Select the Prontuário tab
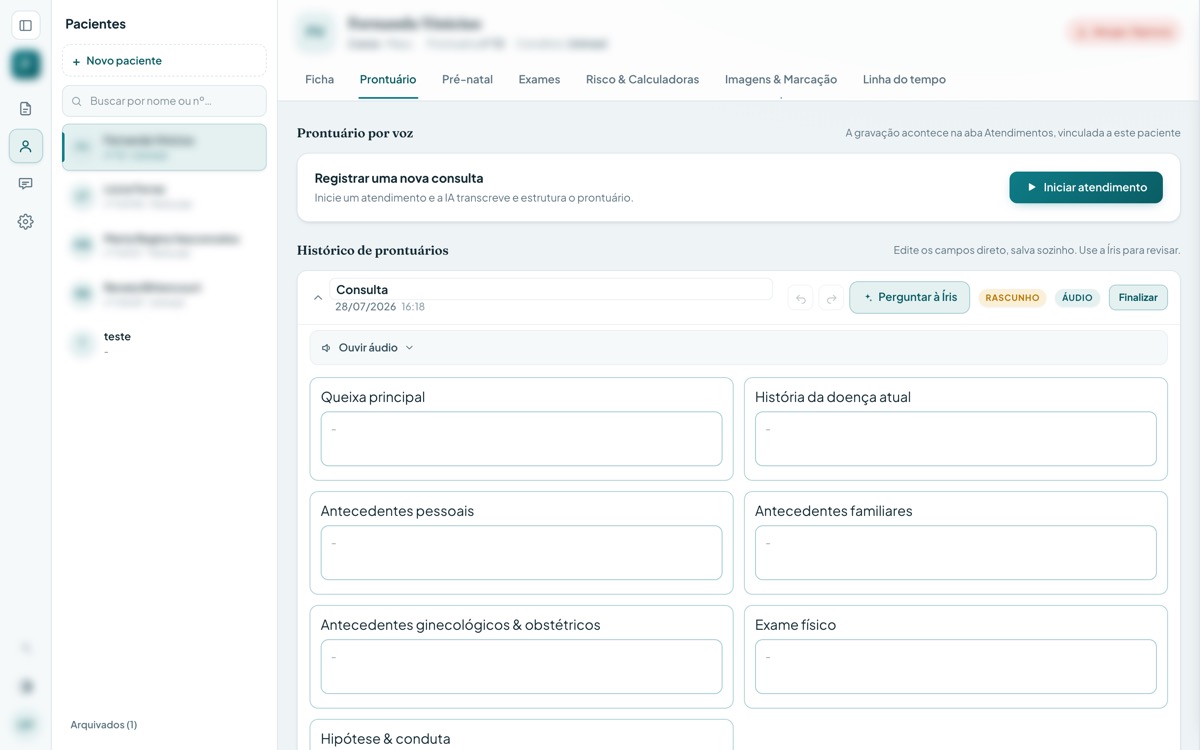 pyautogui.click(x=388, y=79)
